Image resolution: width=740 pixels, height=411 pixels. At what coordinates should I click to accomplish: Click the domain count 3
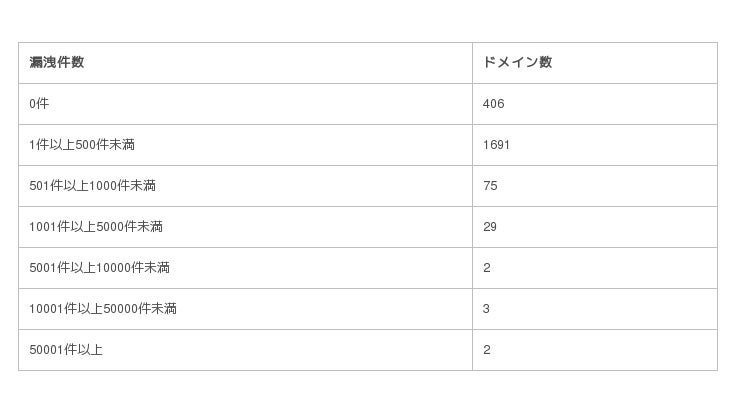click(x=487, y=309)
